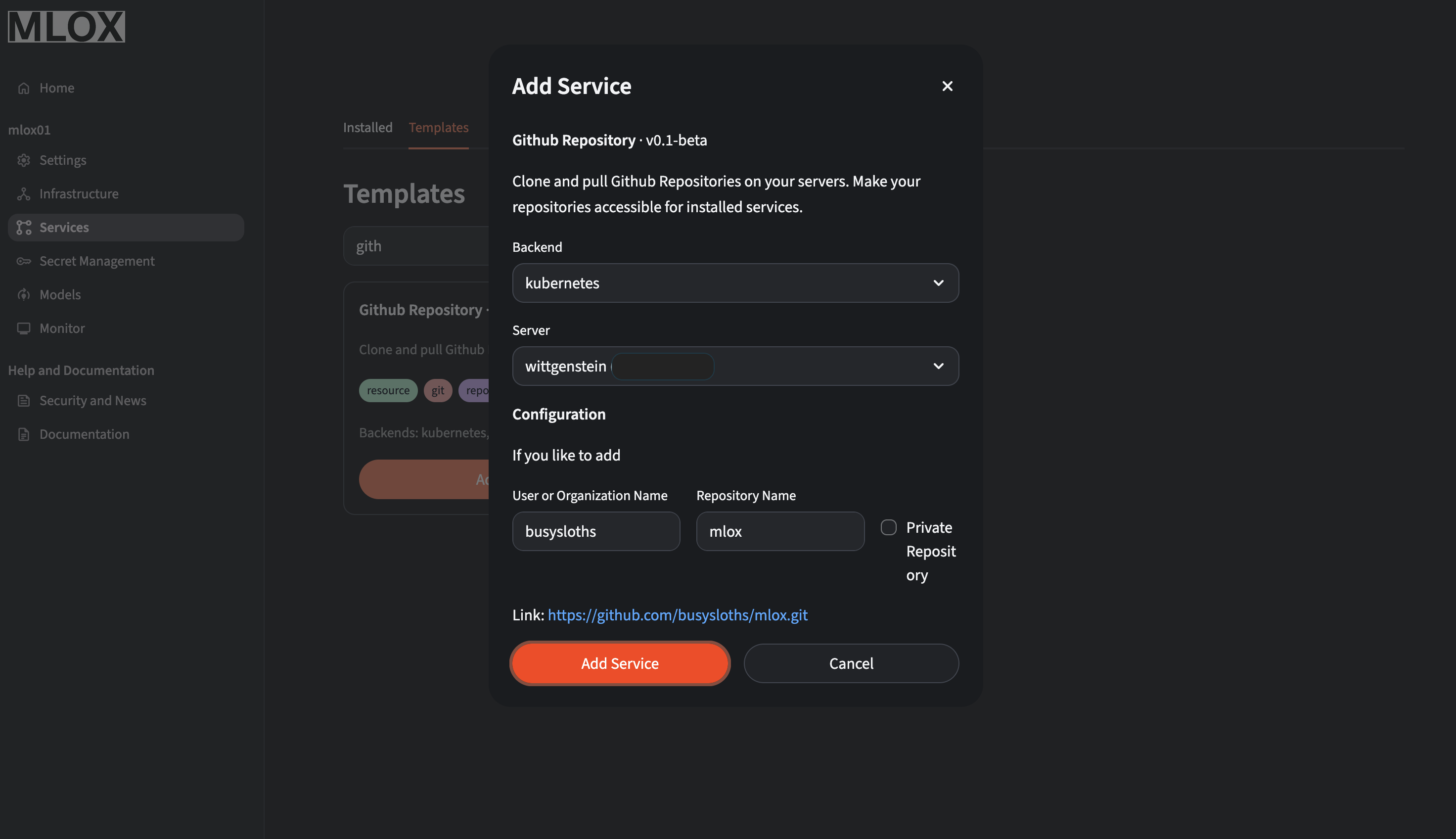Image resolution: width=1456 pixels, height=839 pixels.
Task: Open the Backend dropdown showing kubernetes
Action: point(735,283)
